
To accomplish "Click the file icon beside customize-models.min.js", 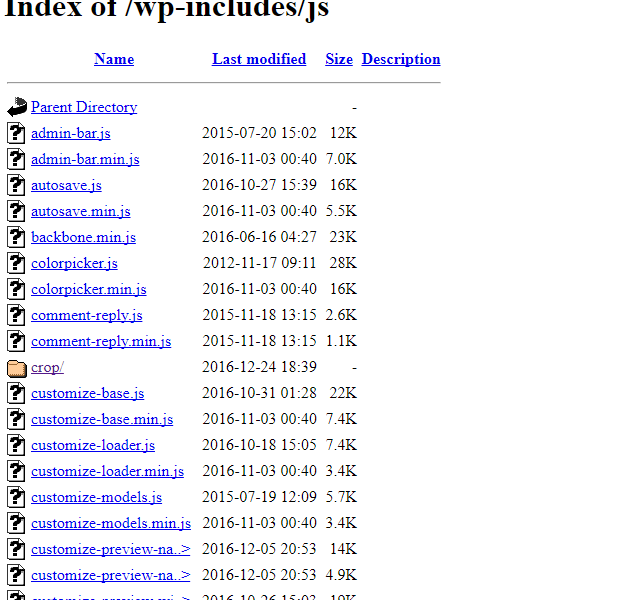I will coord(16,523).
